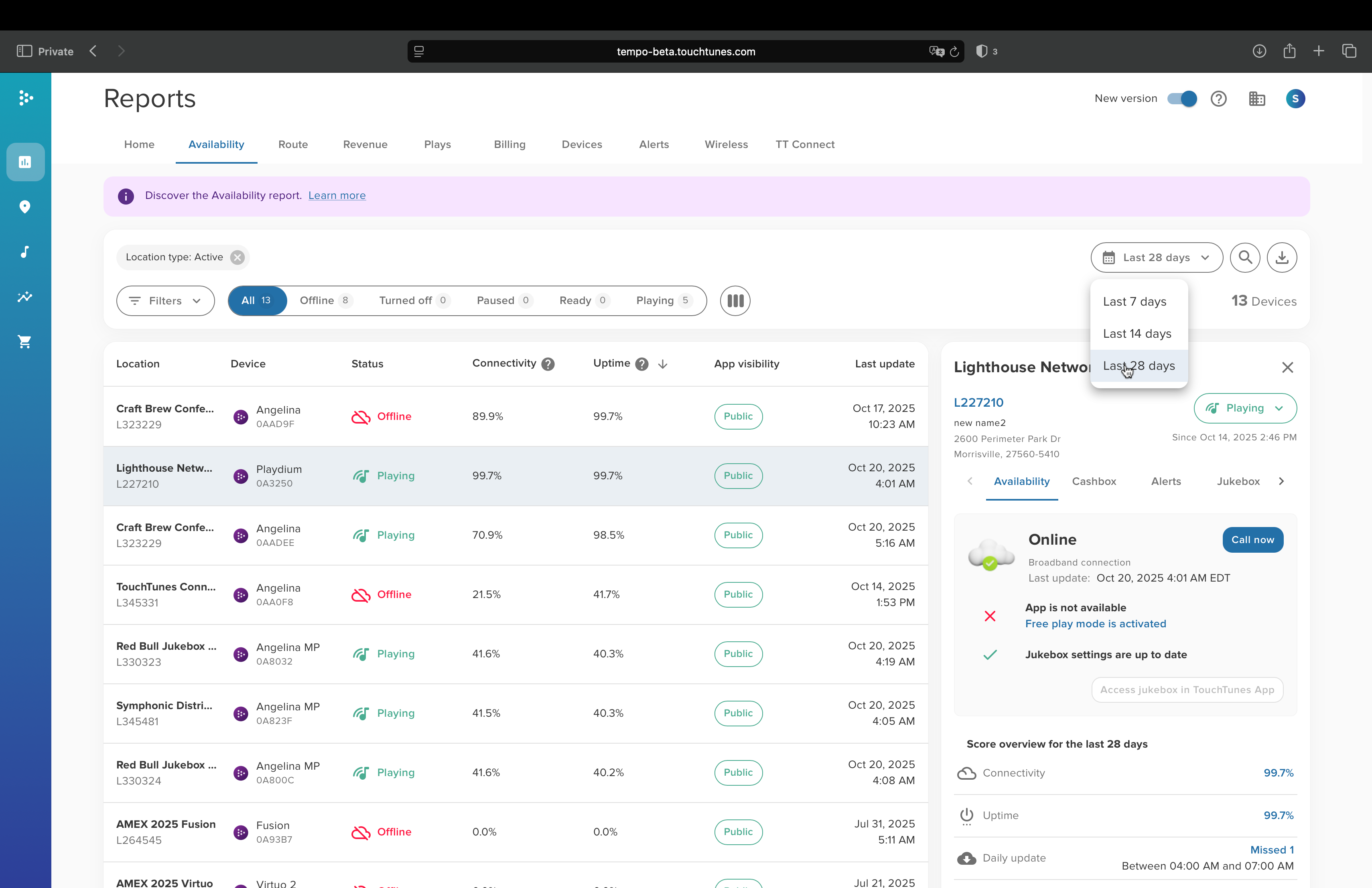1372x888 pixels.
Task: Open the shopping cart sidebar icon
Action: (25, 342)
